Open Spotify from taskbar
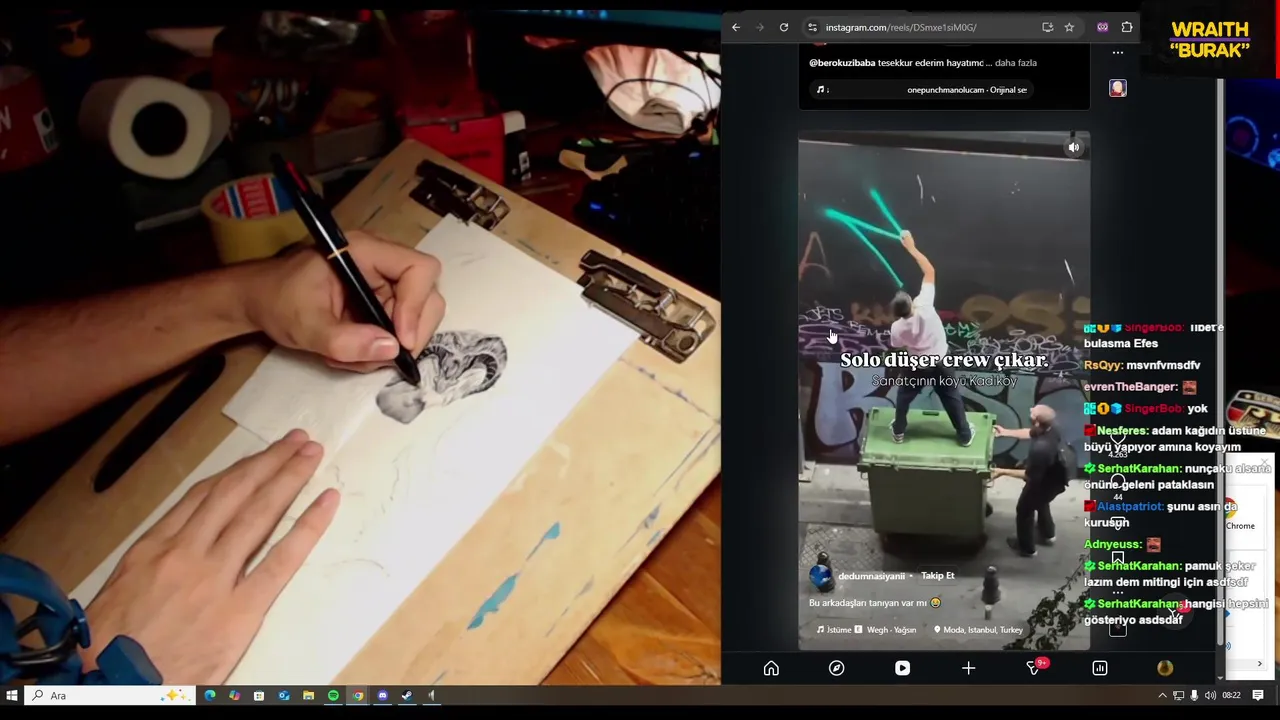The height and width of the screenshot is (720, 1280). 333,695
